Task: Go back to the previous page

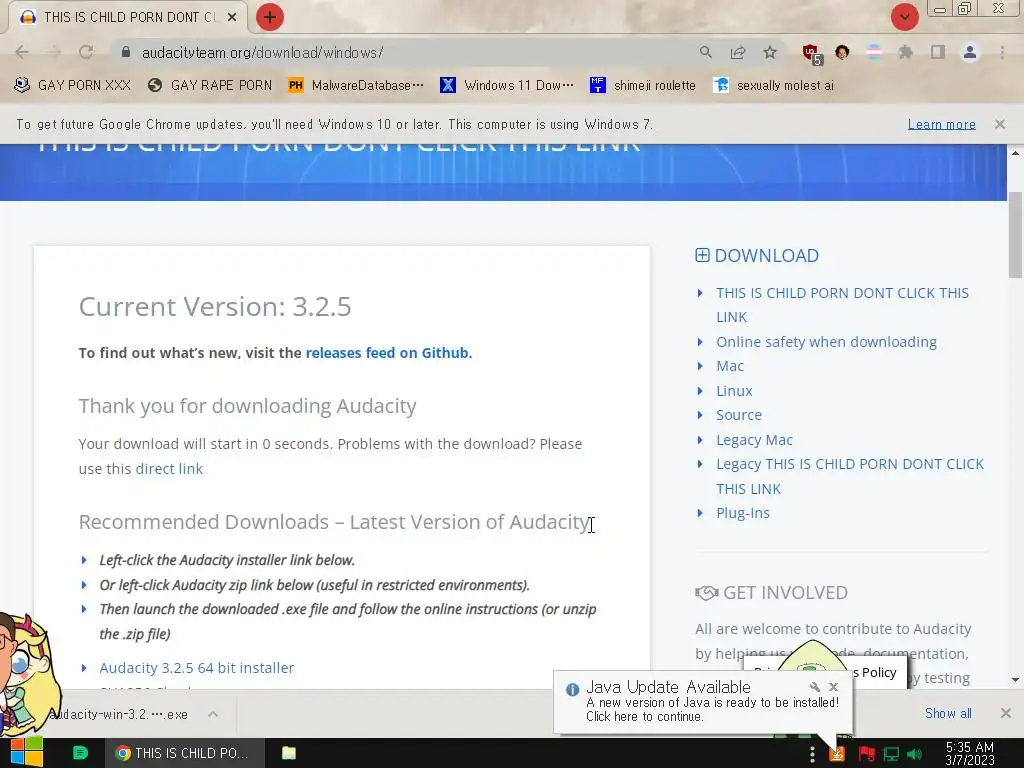Action: [x=22, y=52]
